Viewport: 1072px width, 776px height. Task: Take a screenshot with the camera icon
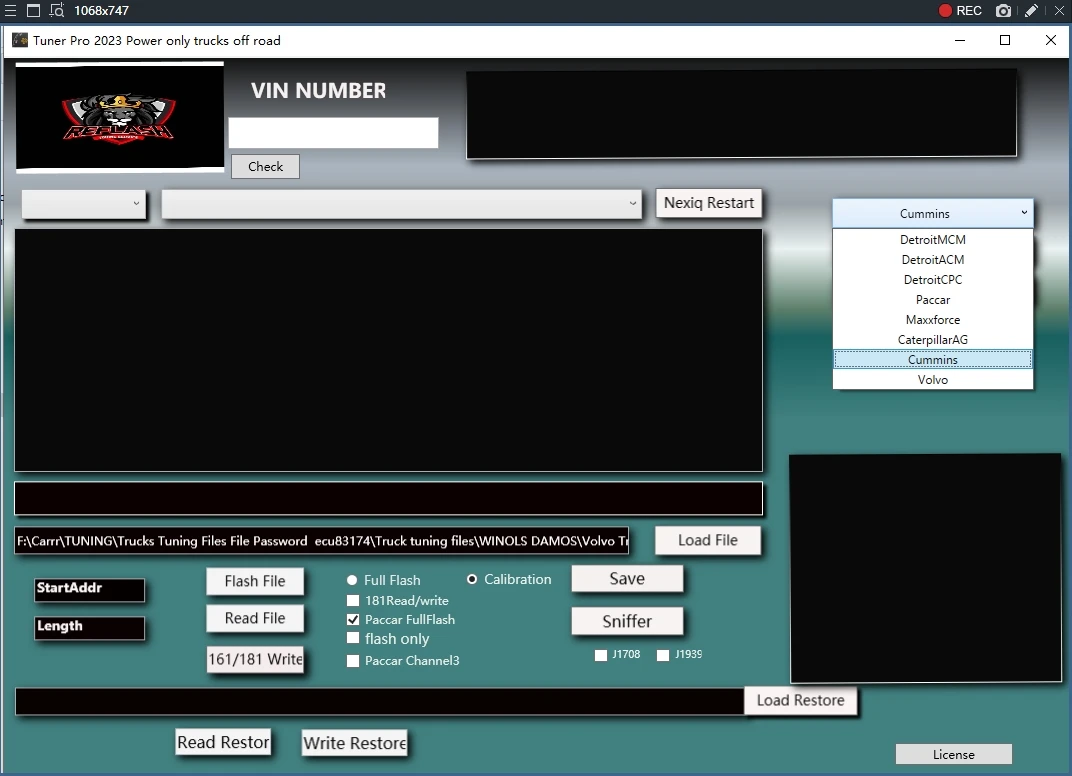point(1003,10)
